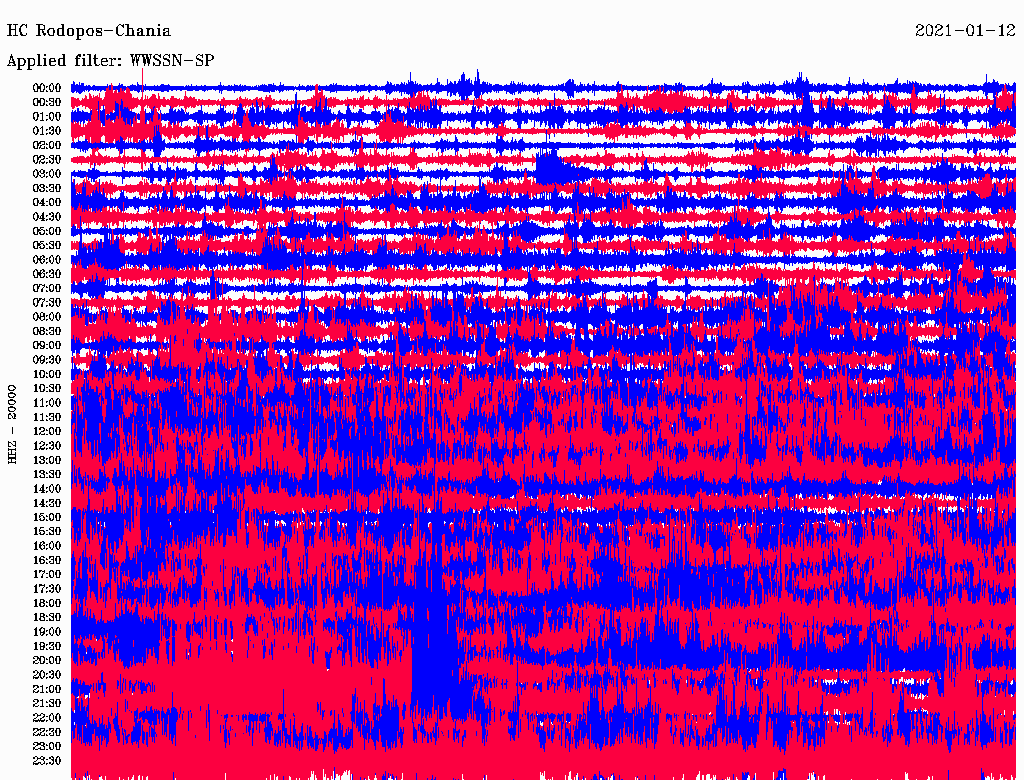Screen dimensions: 1024x780
Task: Select the 12:00 time row label
Action: click(x=47, y=431)
